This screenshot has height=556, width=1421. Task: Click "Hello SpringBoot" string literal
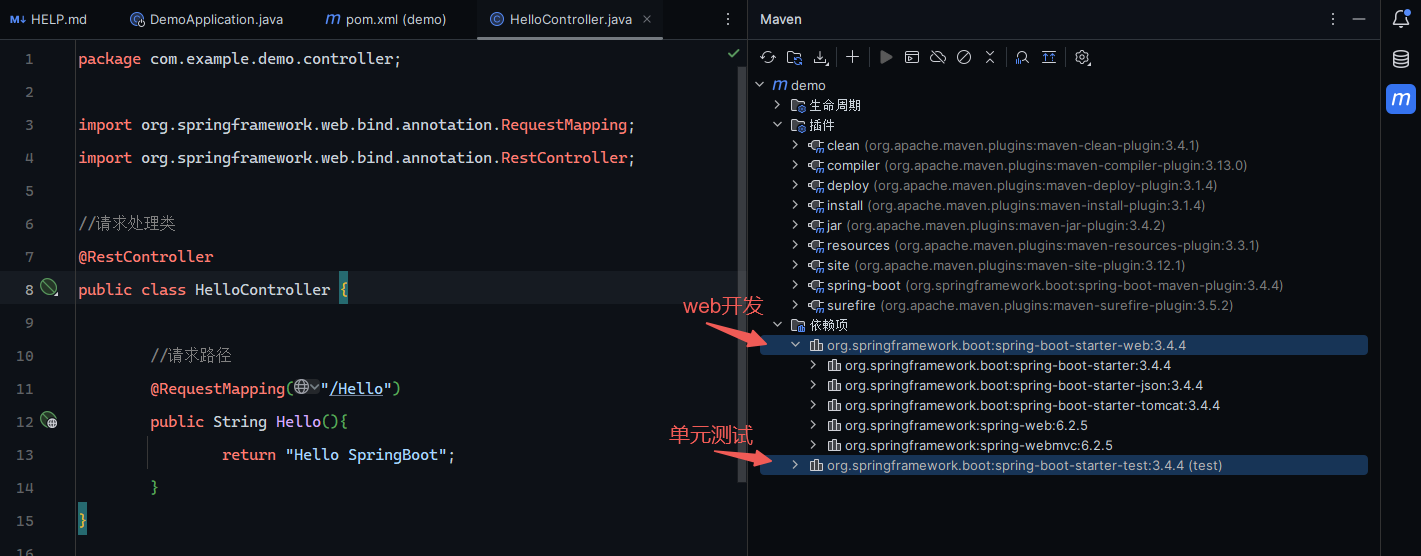coord(366,455)
